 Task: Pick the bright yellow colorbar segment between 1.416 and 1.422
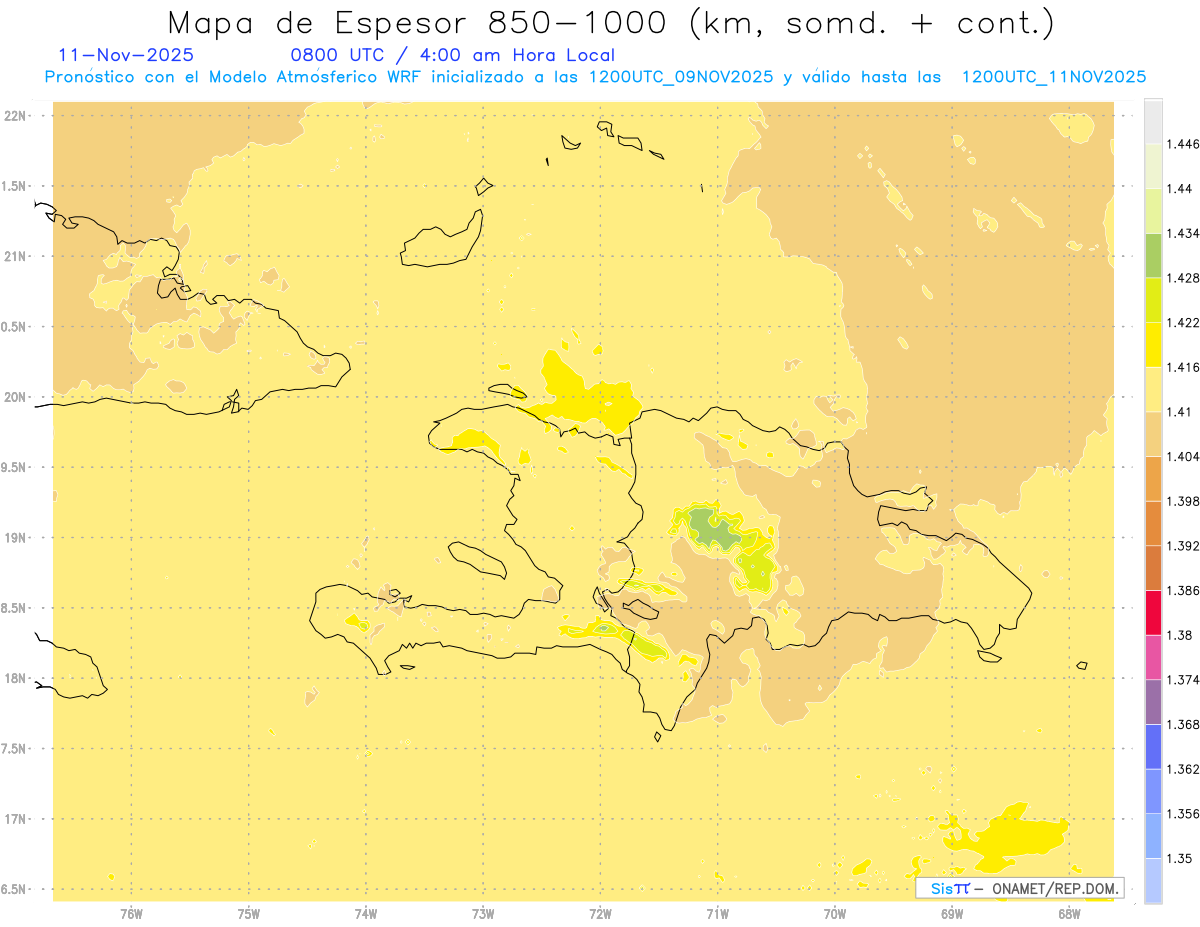[1153, 345]
